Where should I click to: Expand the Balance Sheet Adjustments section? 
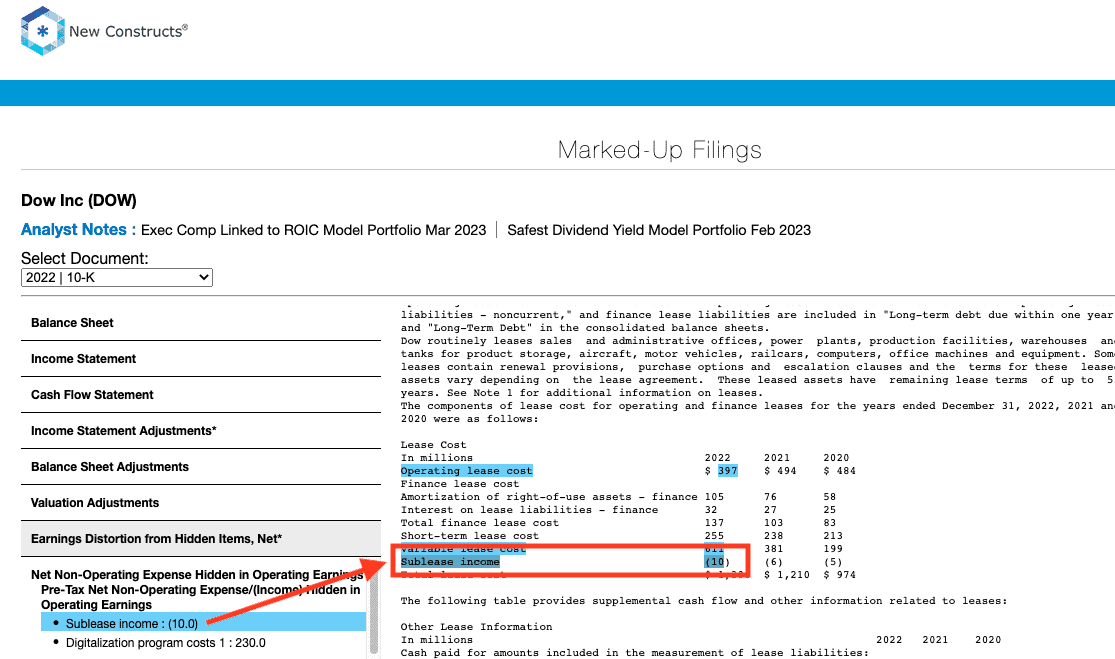click(x=201, y=467)
